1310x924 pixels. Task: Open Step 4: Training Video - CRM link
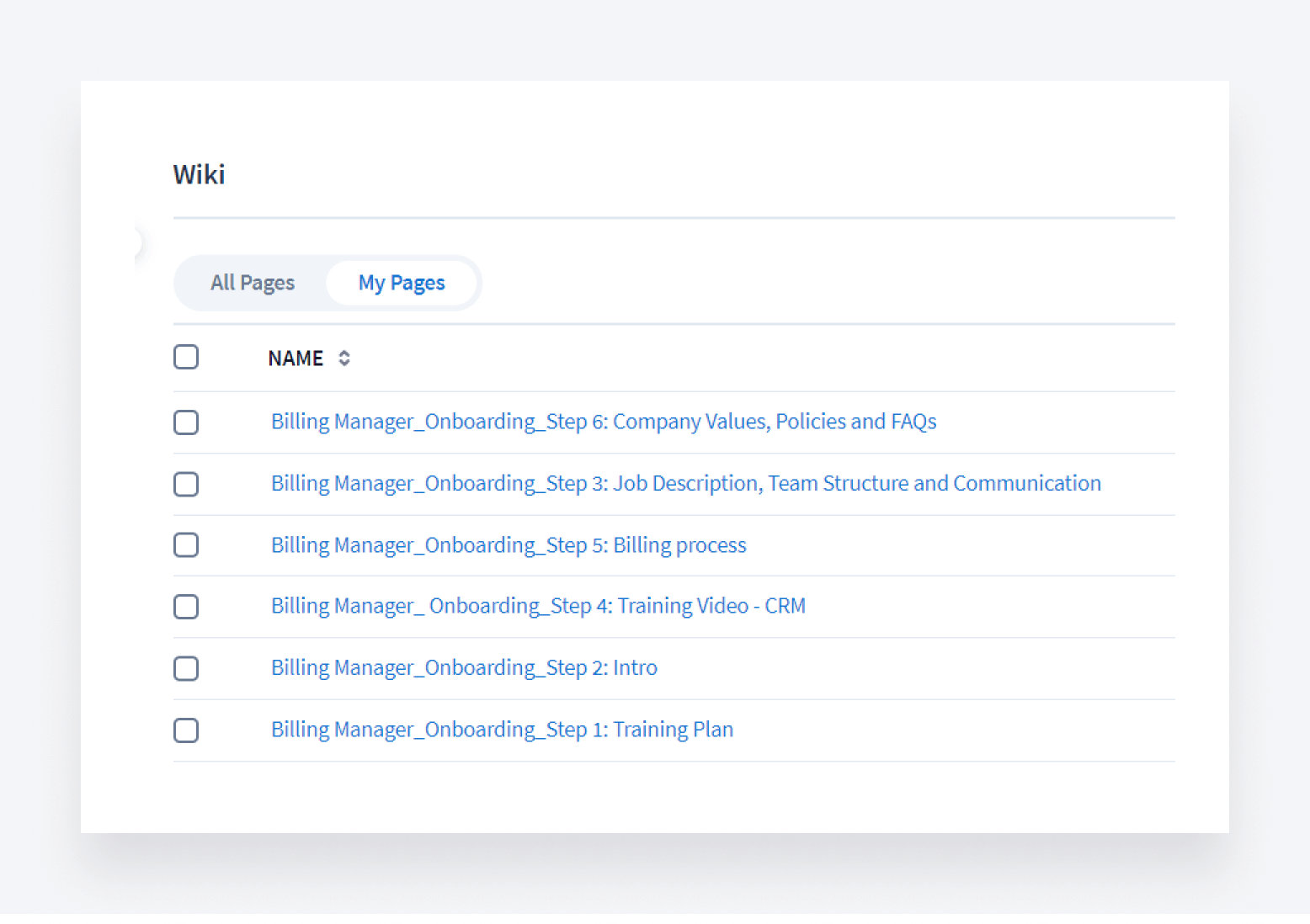pos(537,606)
